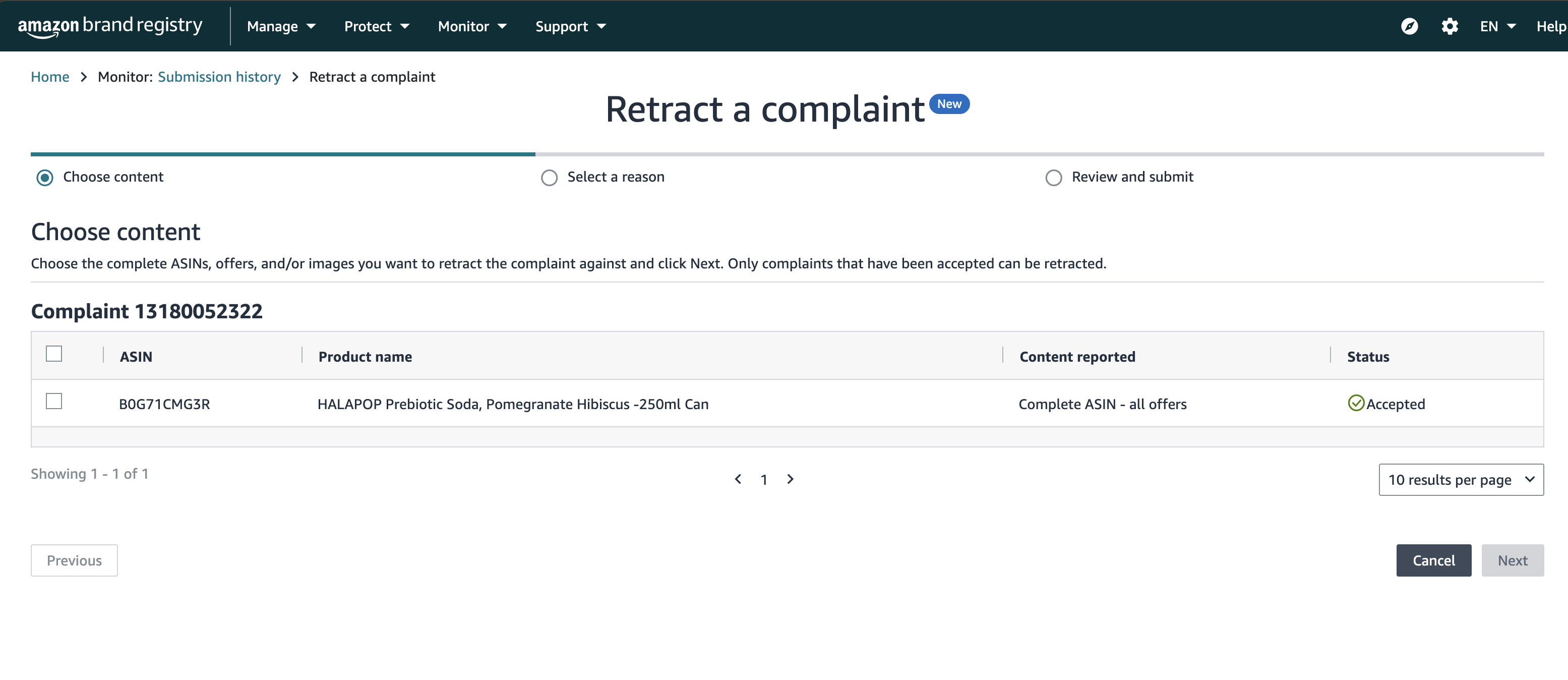Click the Product name column header
Image resolution: width=1568 pixels, height=680 pixels.
(x=365, y=357)
